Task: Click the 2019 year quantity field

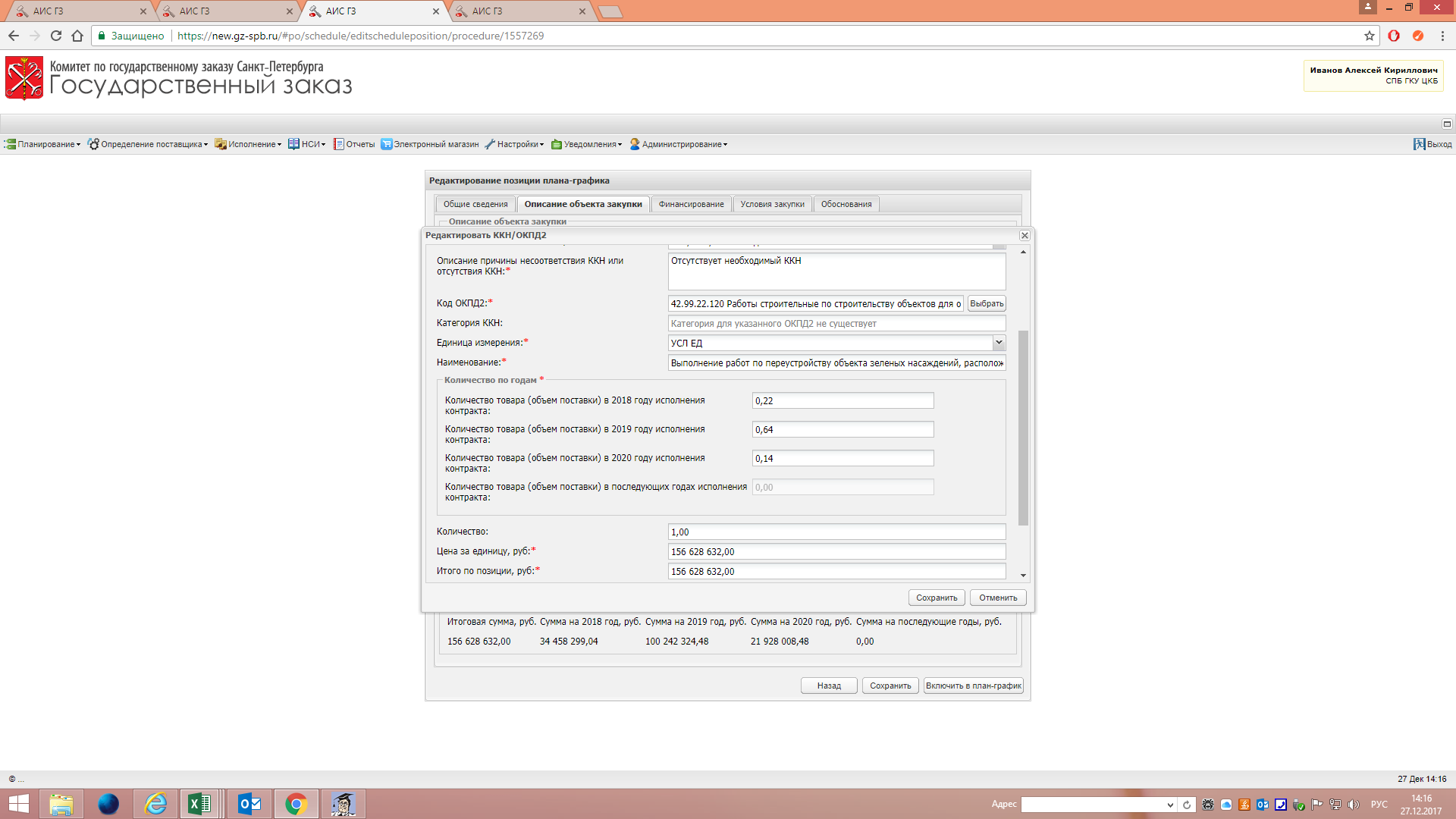Action: click(843, 429)
